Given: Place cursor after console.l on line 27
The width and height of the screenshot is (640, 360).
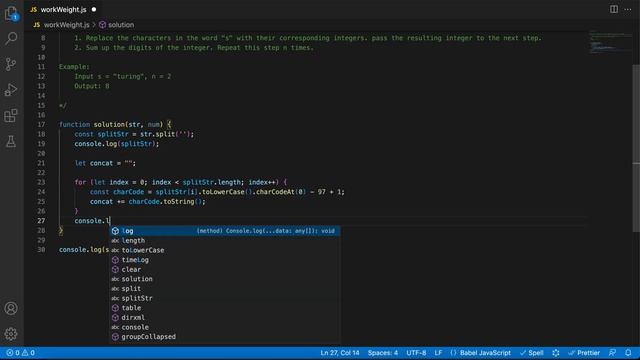Looking at the screenshot, I should click(x=111, y=221).
